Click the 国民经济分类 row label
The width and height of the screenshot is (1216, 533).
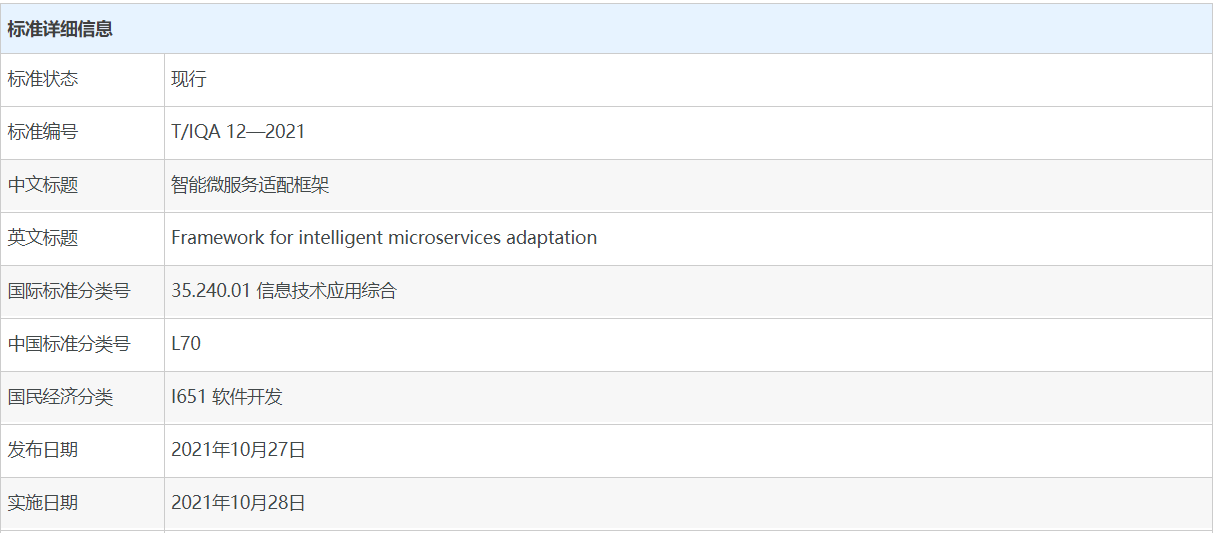click(60, 397)
